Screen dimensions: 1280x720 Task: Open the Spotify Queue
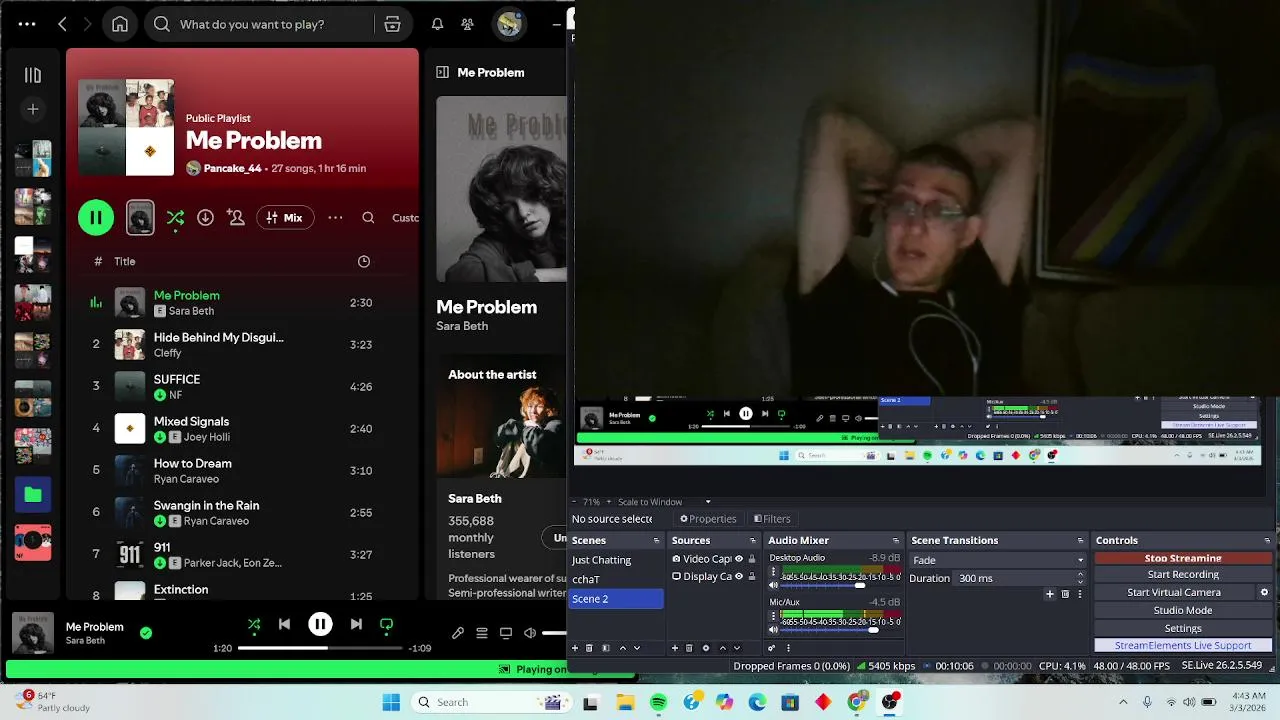tap(482, 633)
